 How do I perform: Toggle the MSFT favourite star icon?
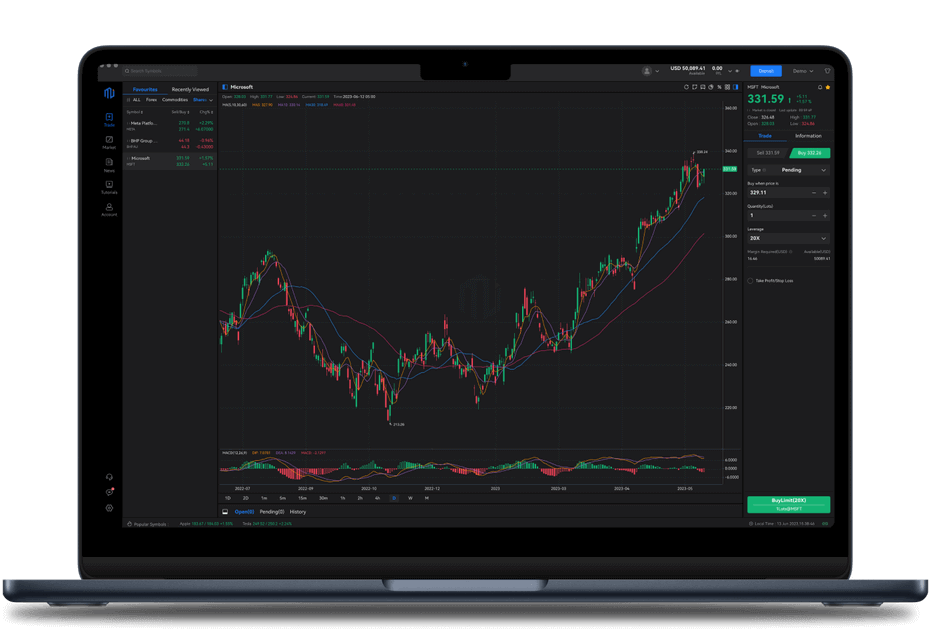pyautogui.click(x=827, y=87)
